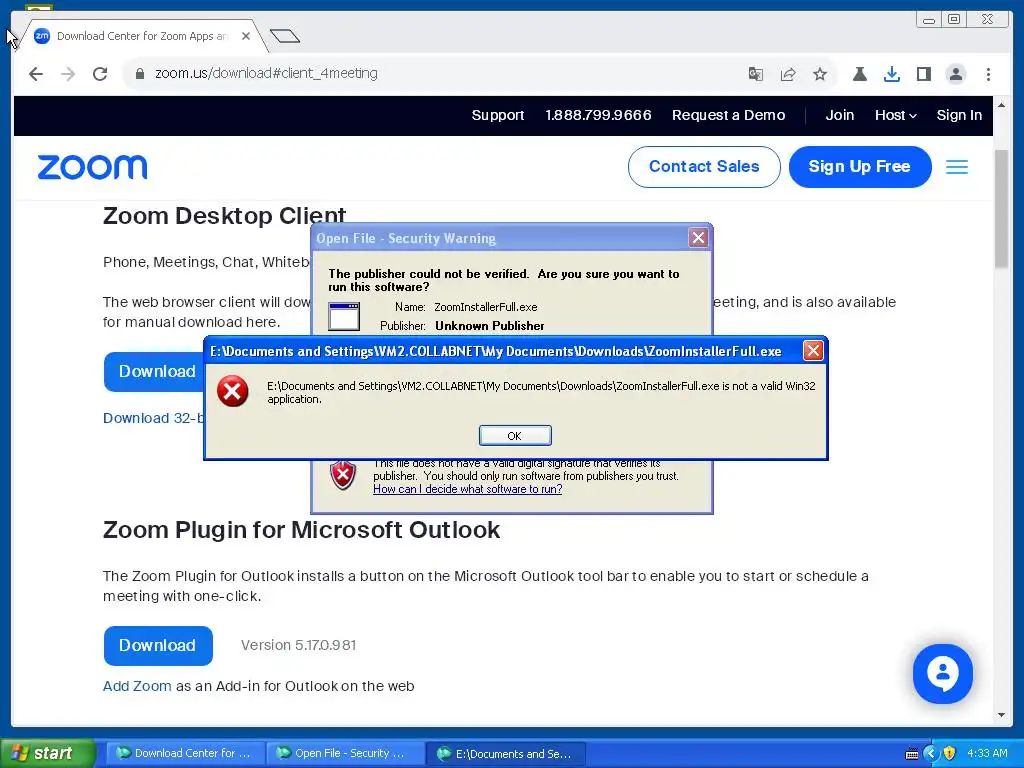Click the page scrollbar thumb
Viewport: 1024px width, 768px height.
pos(1002,209)
